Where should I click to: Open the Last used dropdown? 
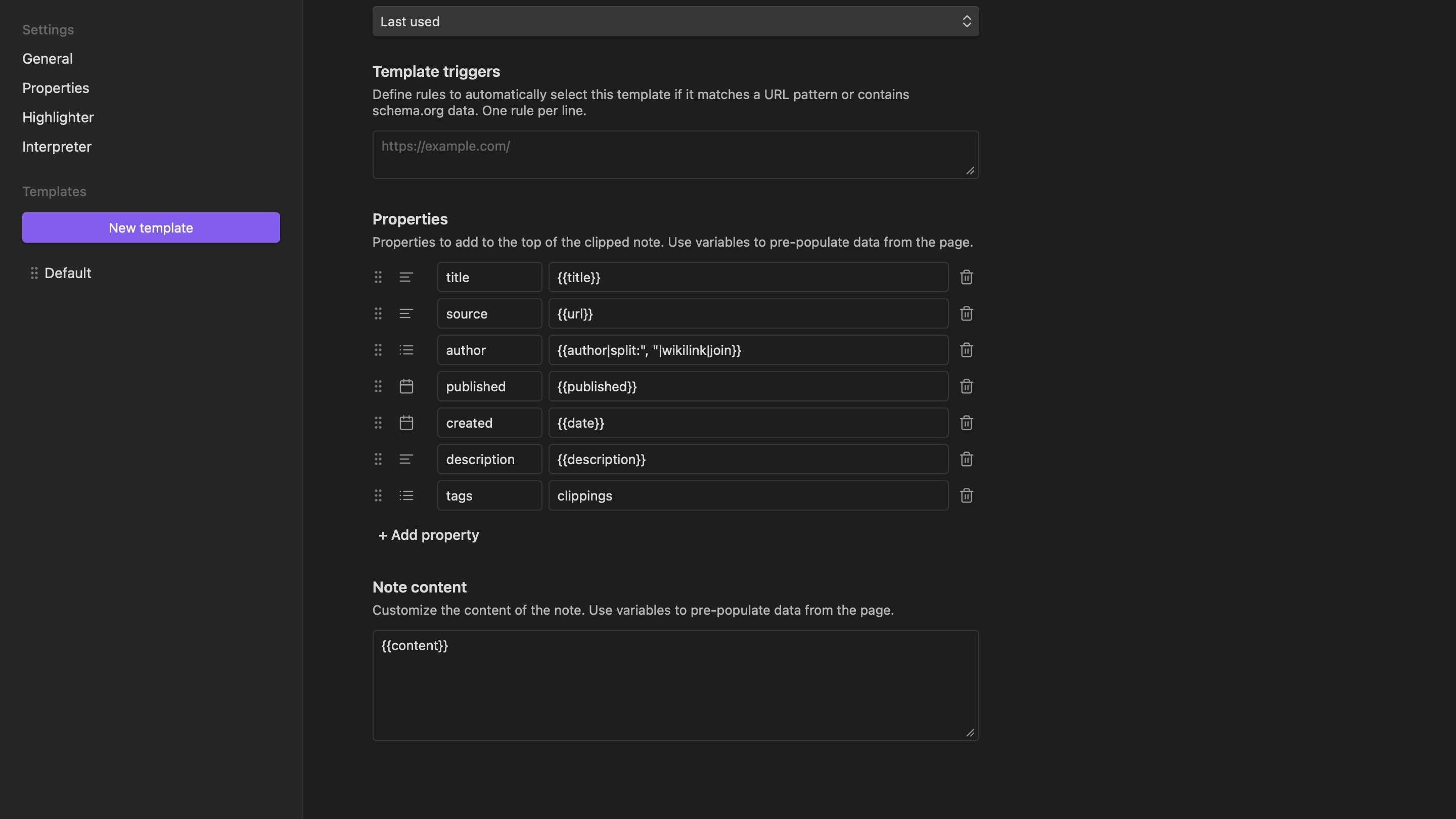click(x=675, y=21)
